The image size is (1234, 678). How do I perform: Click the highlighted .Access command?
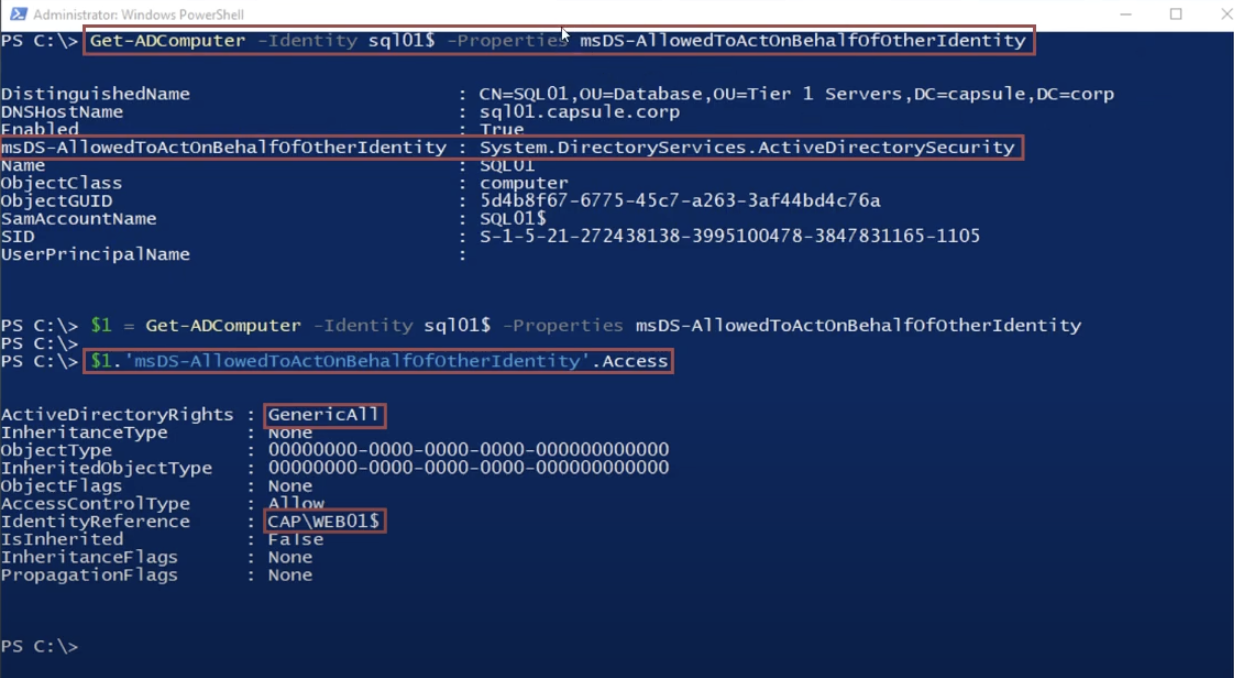[378, 361]
